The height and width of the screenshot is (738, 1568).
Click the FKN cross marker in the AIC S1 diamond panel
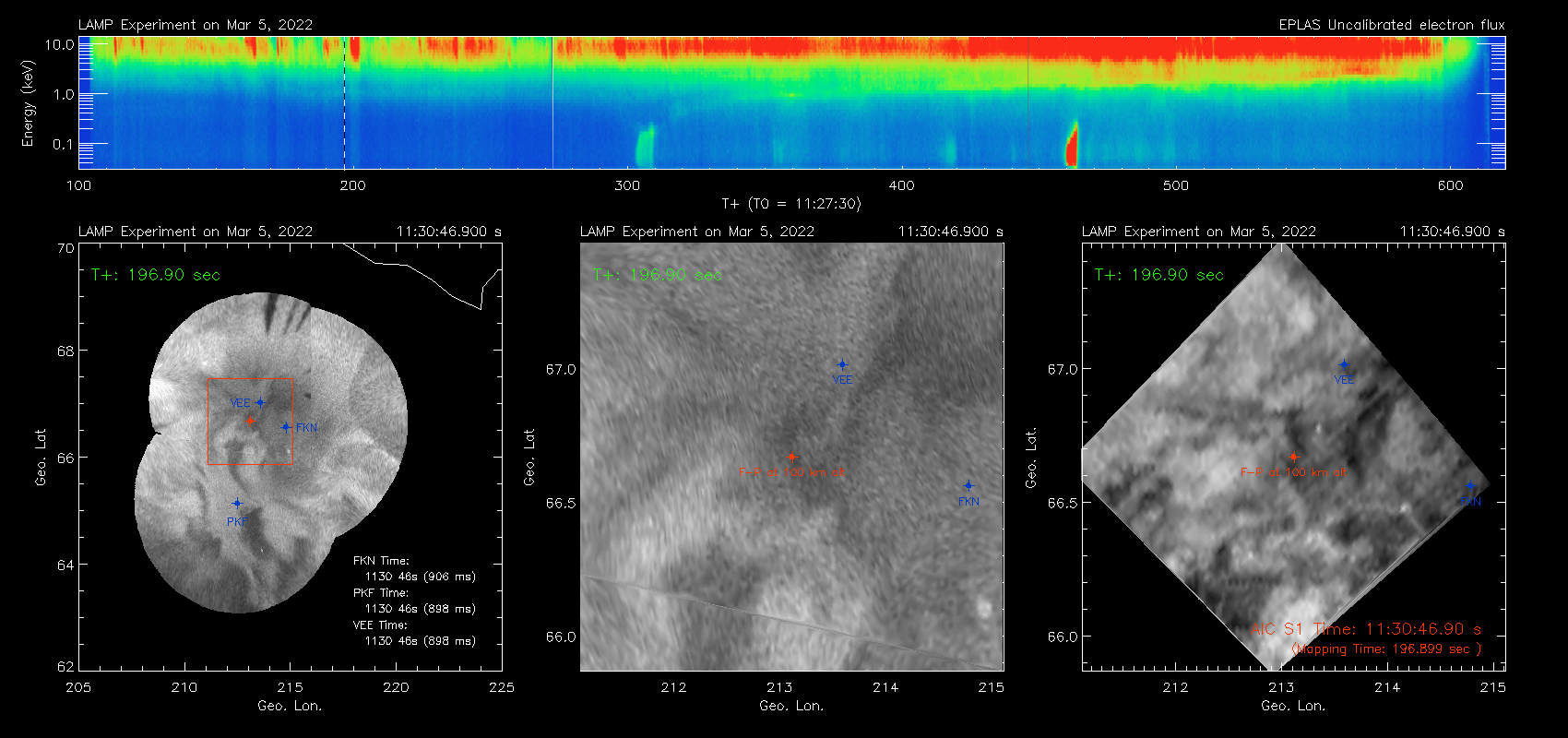1470,486
